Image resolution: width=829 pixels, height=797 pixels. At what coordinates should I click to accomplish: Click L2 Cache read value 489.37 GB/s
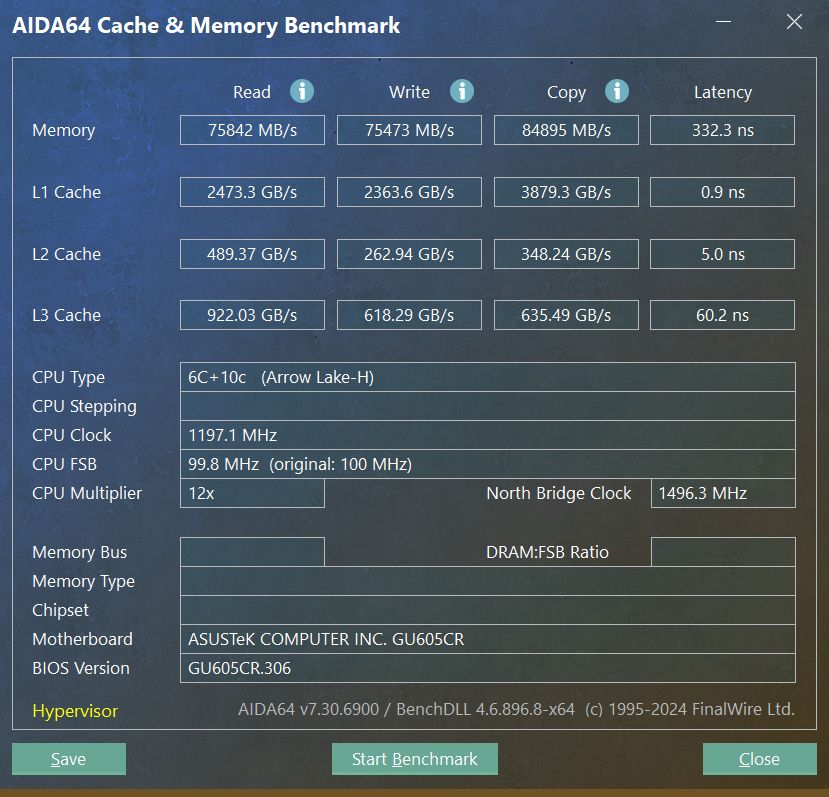pyautogui.click(x=252, y=254)
